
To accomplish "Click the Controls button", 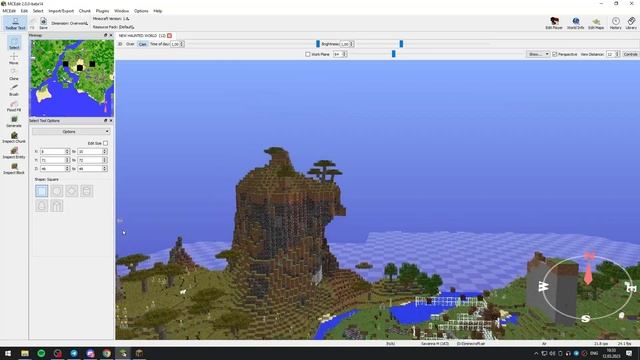I will (631, 54).
